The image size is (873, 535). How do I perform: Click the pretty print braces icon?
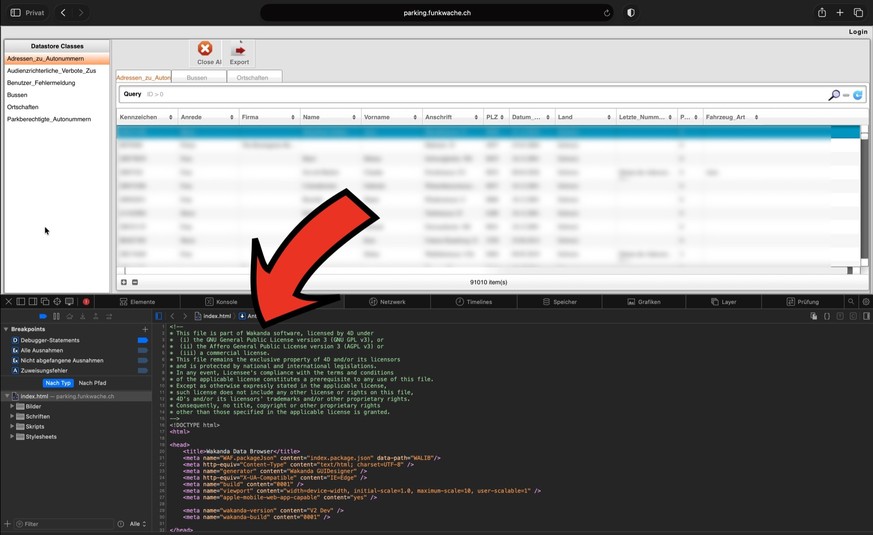(827, 316)
